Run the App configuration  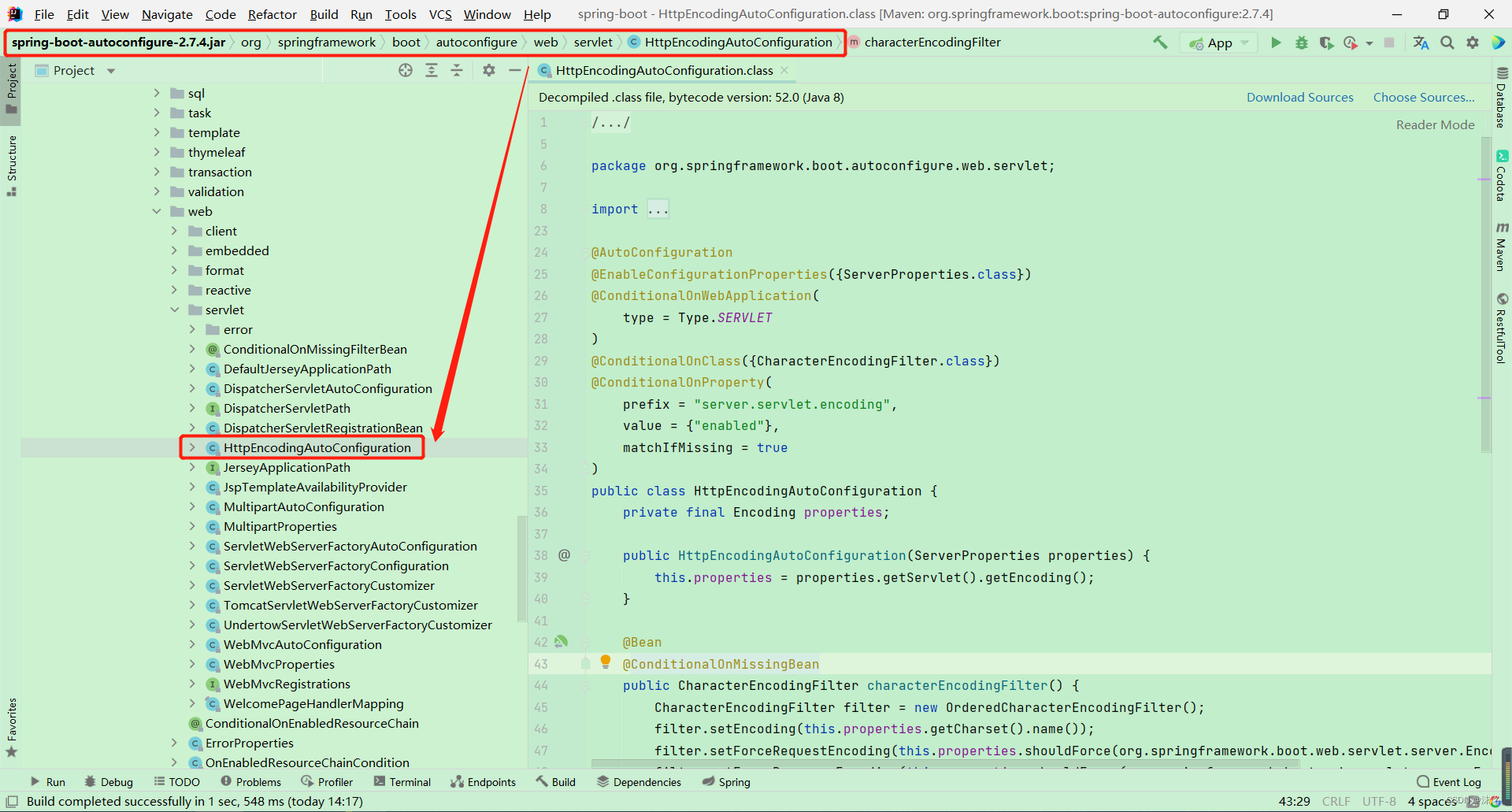coord(1276,43)
